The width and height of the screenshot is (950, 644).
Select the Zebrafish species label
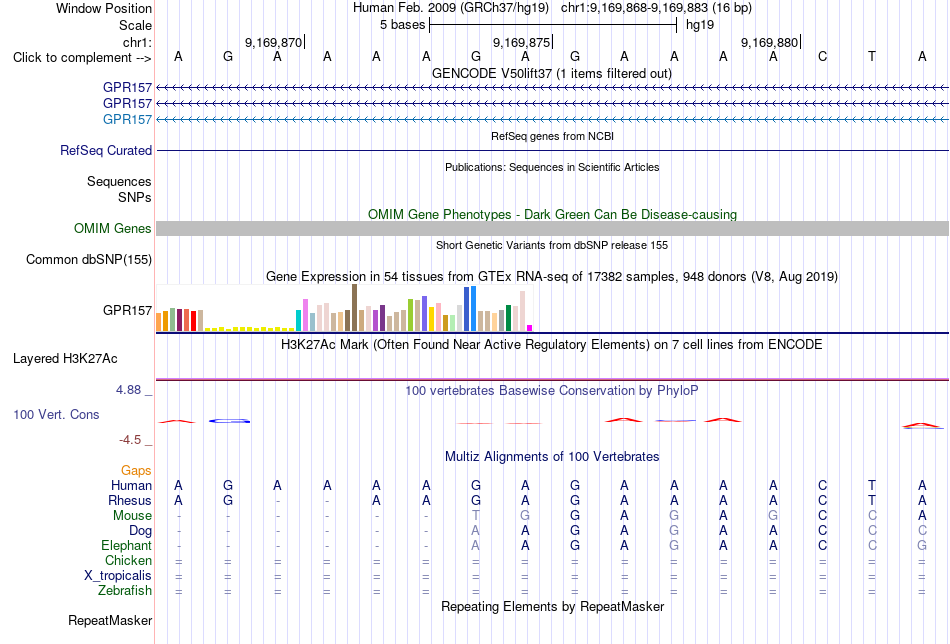[x=125, y=591]
